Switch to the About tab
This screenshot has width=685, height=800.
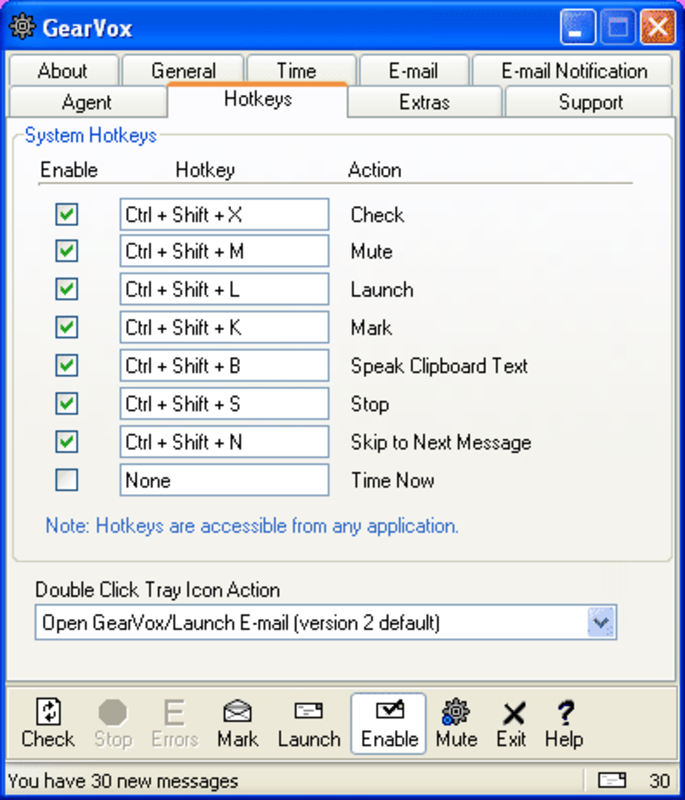coord(63,70)
